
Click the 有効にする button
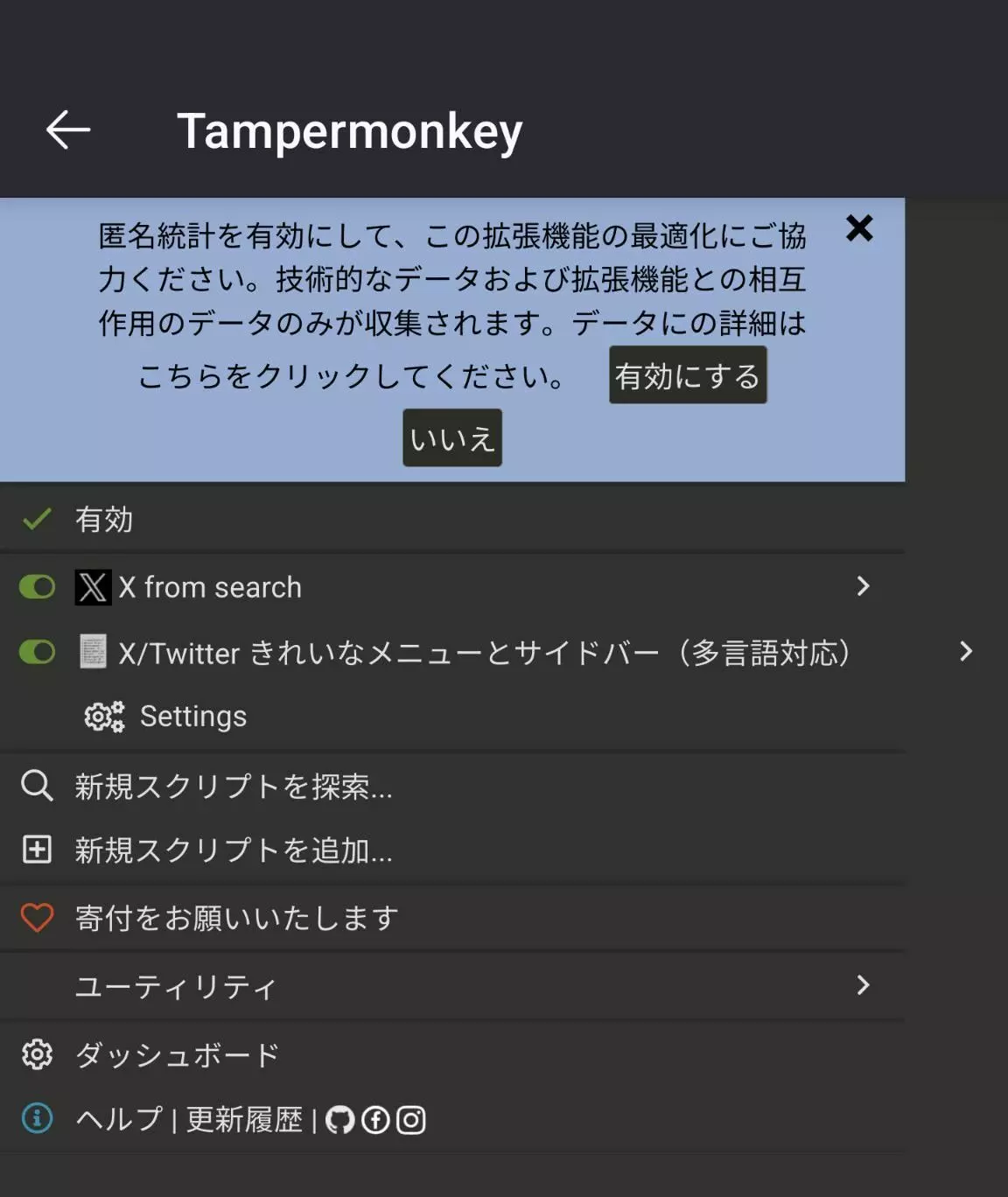click(x=688, y=375)
